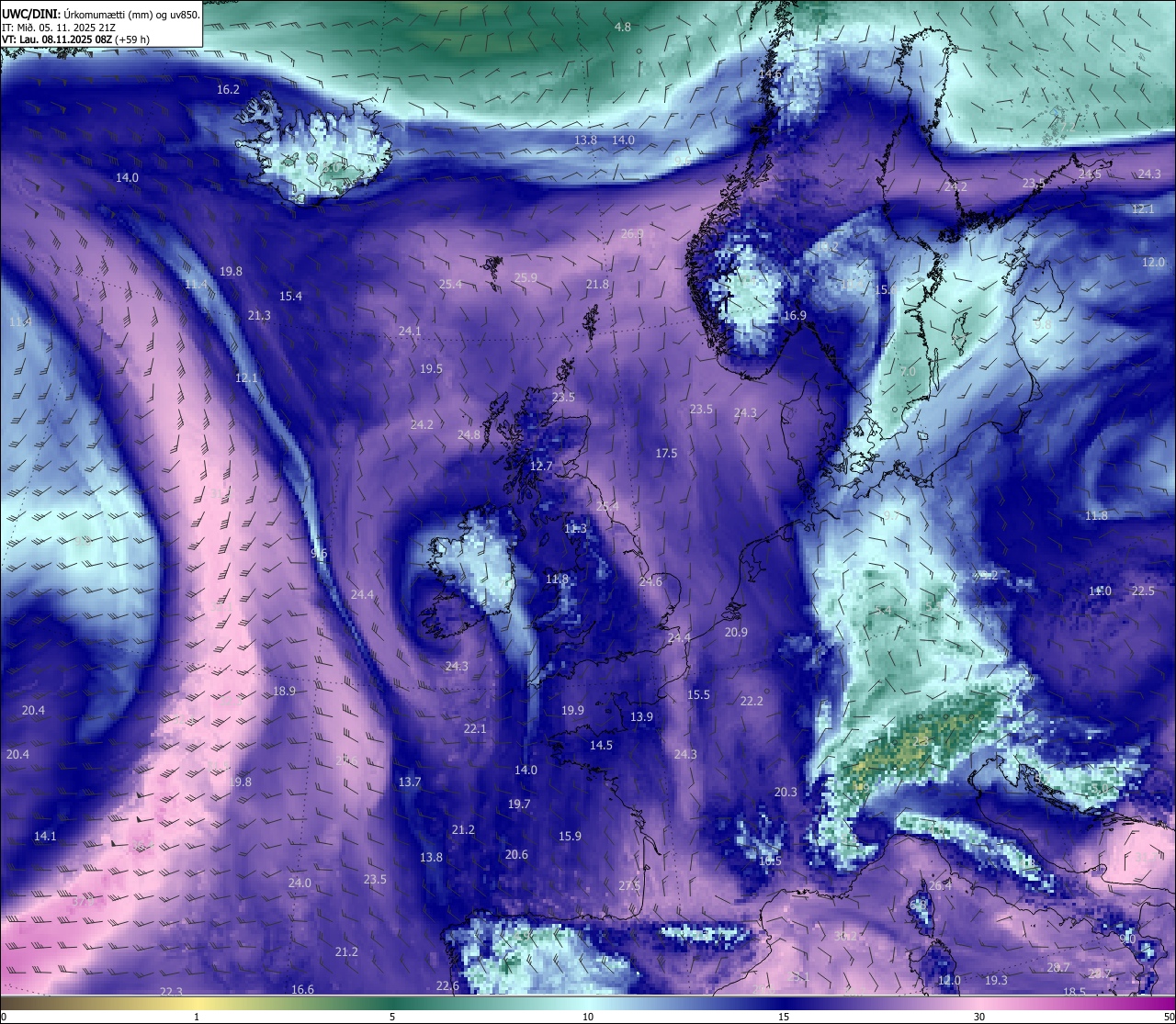Select the 24.6 value over East Anglia
This screenshot has width=1176, height=1024.
650,582
